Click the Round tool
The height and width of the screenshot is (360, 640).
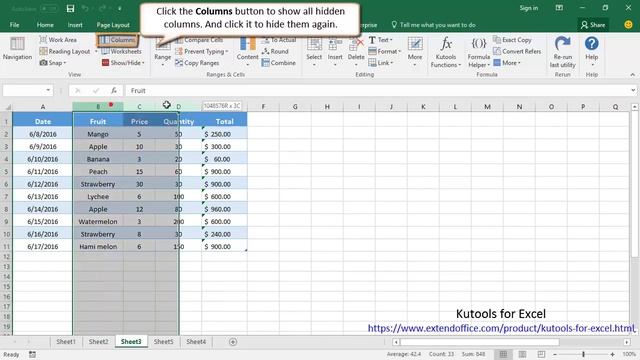point(275,51)
